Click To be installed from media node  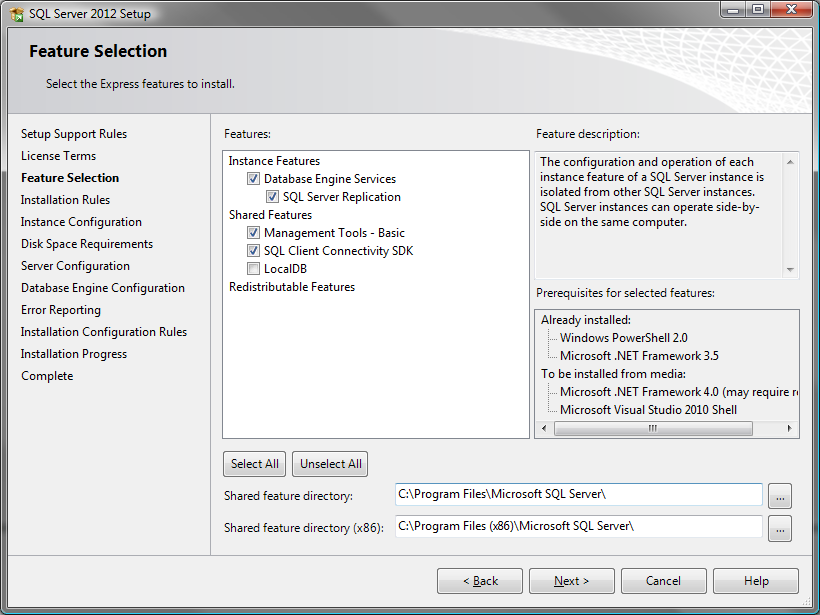[613, 374]
